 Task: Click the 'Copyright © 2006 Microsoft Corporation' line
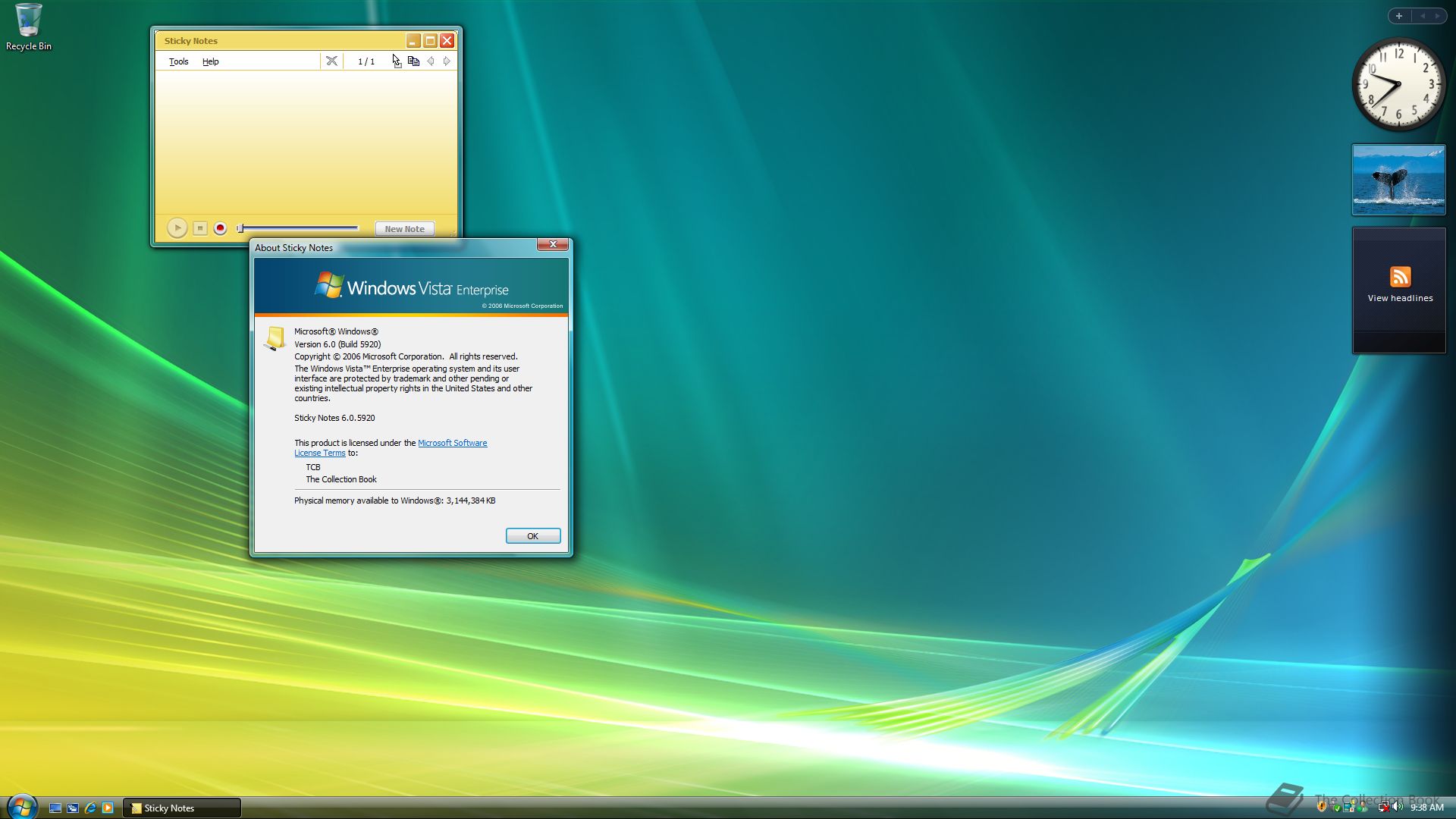click(406, 356)
